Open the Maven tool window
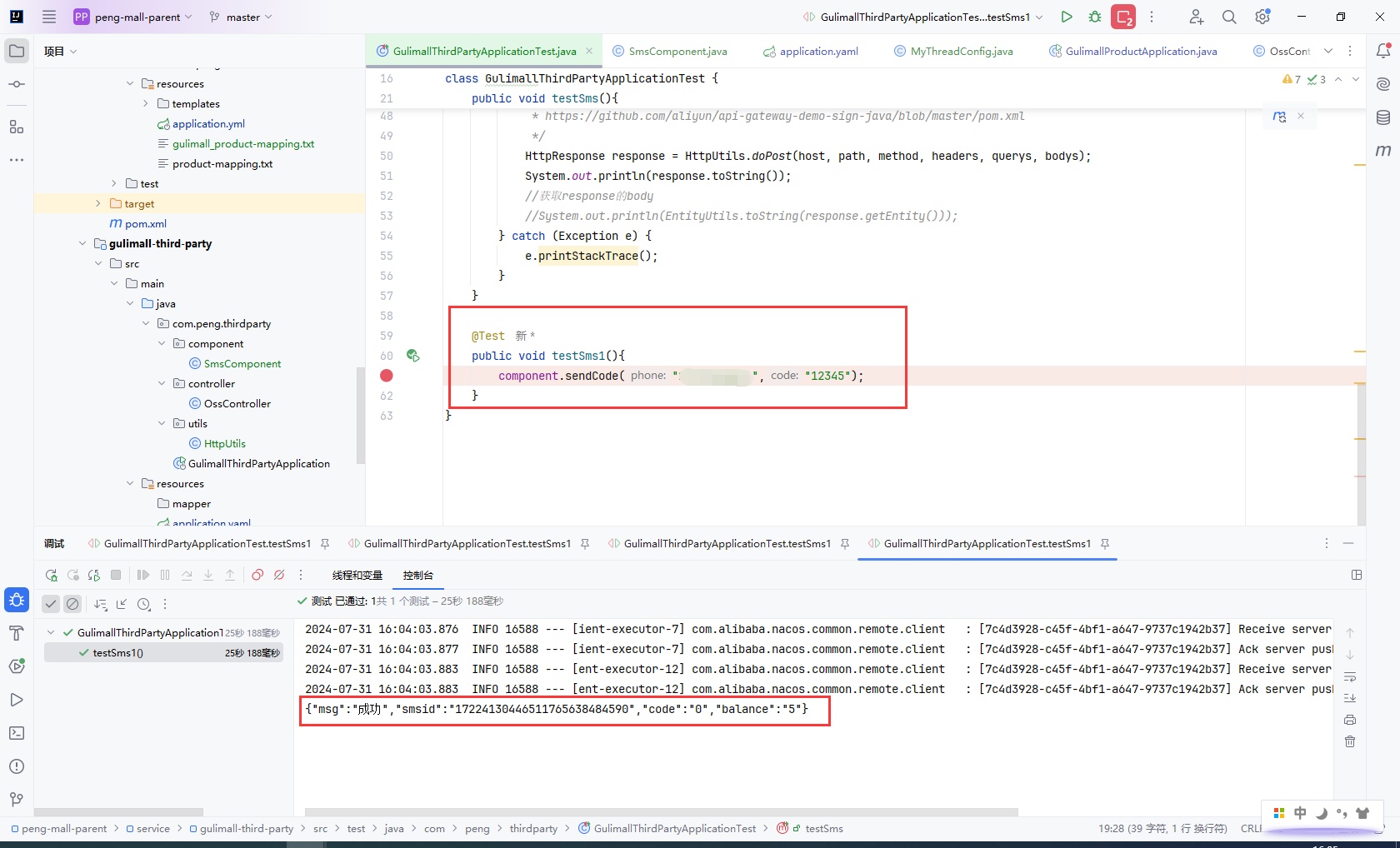 pyautogui.click(x=1383, y=151)
